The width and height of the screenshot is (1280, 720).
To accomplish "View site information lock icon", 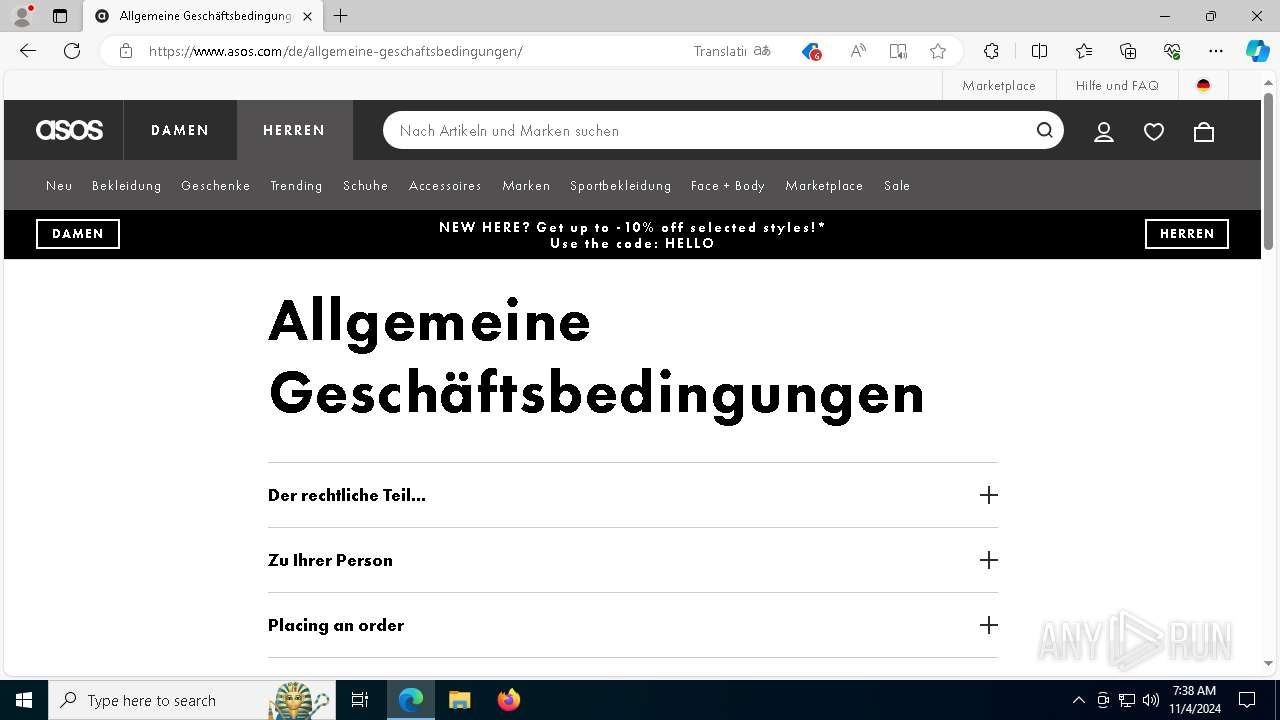I will click(125, 51).
